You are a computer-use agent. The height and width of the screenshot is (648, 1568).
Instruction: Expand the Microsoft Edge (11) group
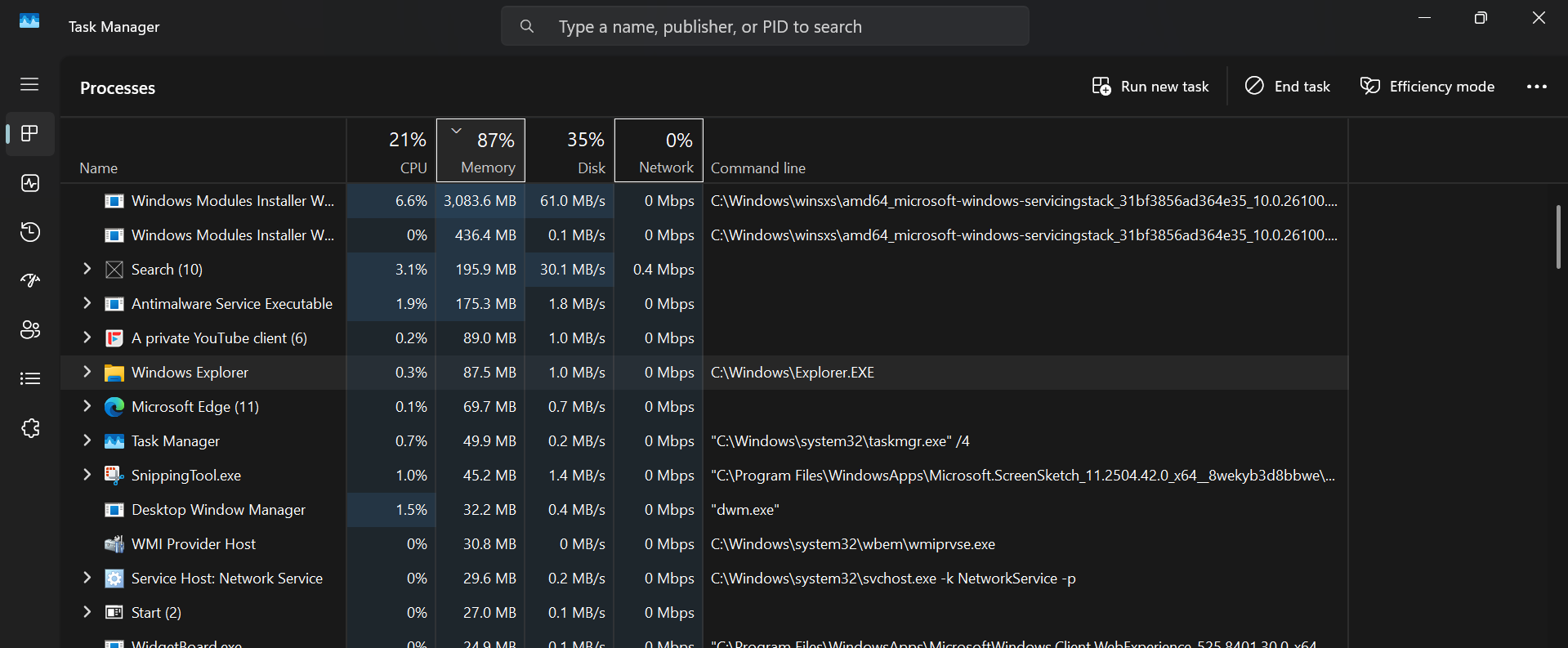click(87, 405)
